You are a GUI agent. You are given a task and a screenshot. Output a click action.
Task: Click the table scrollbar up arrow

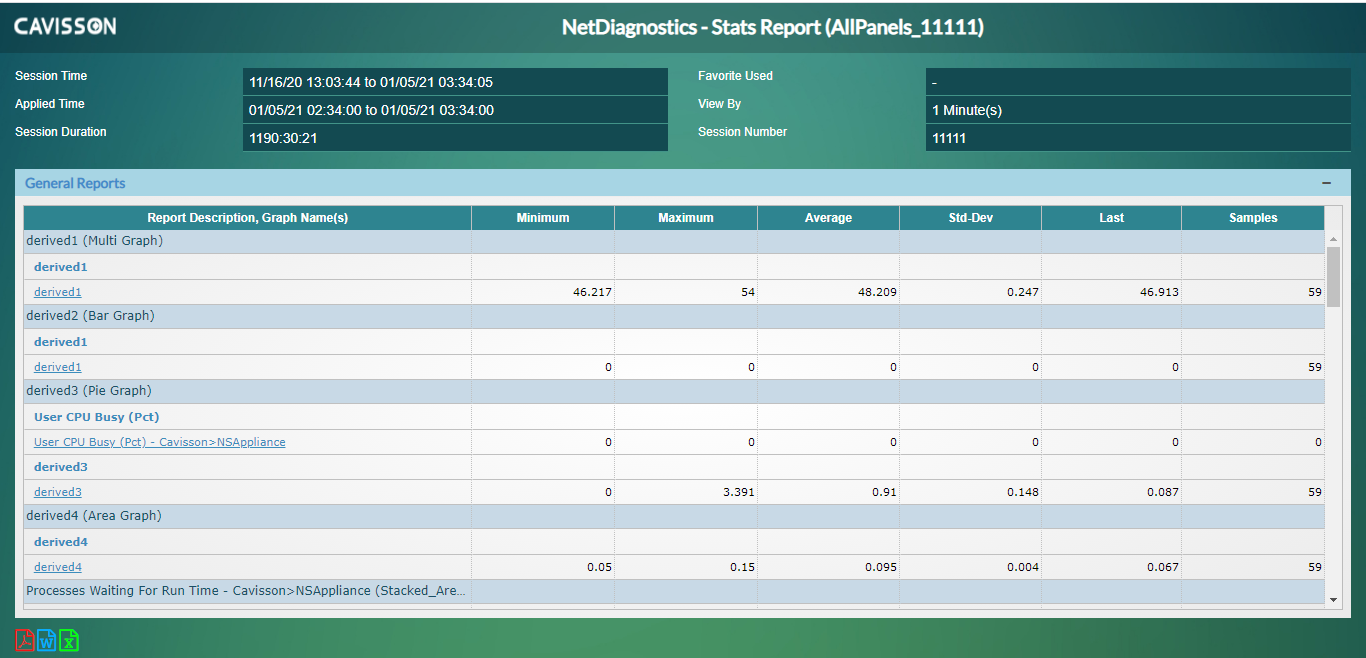1333,239
